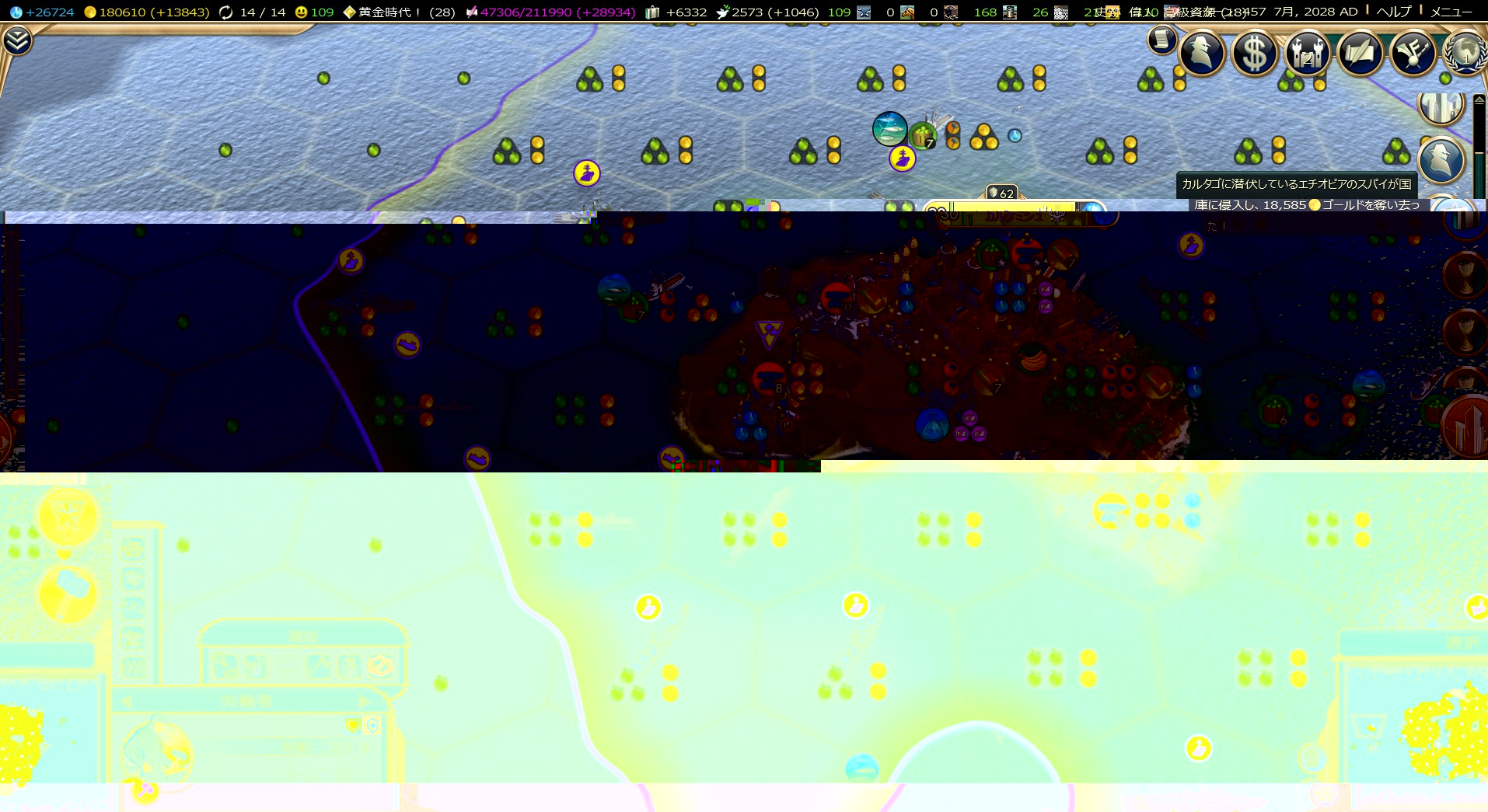Image resolution: width=1488 pixels, height=812 pixels.
Task: Click the tourism value +6332
Action: (676, 12)
